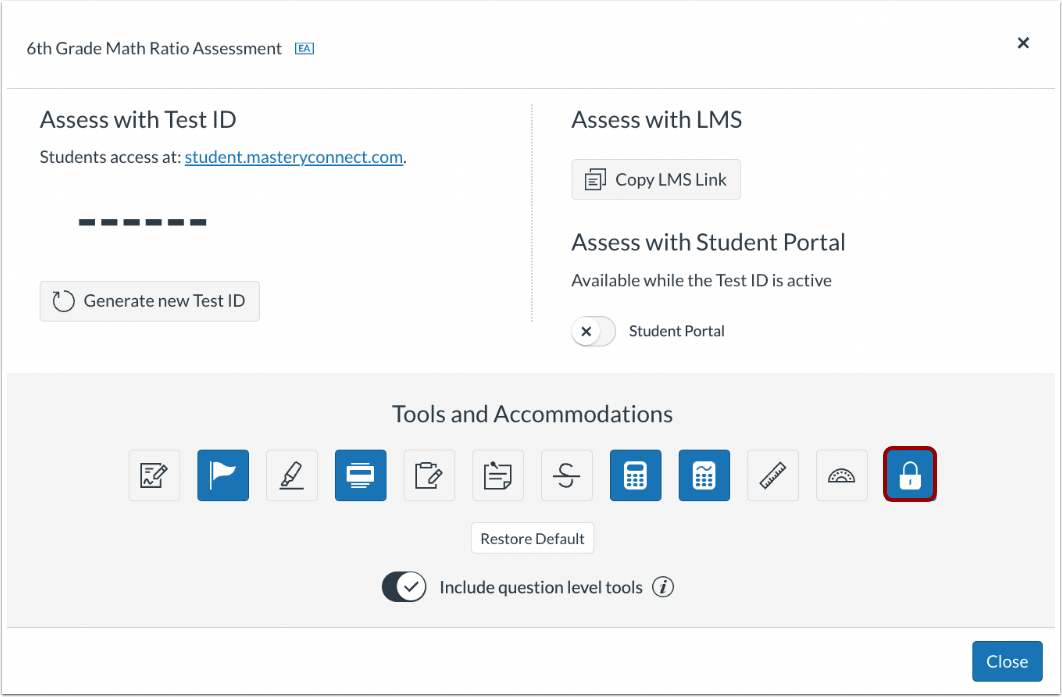Image resolution: width=1062 pixels, height=697 pixels.
Task: Enable the protractor tool
Action: (x=842, y=475)
